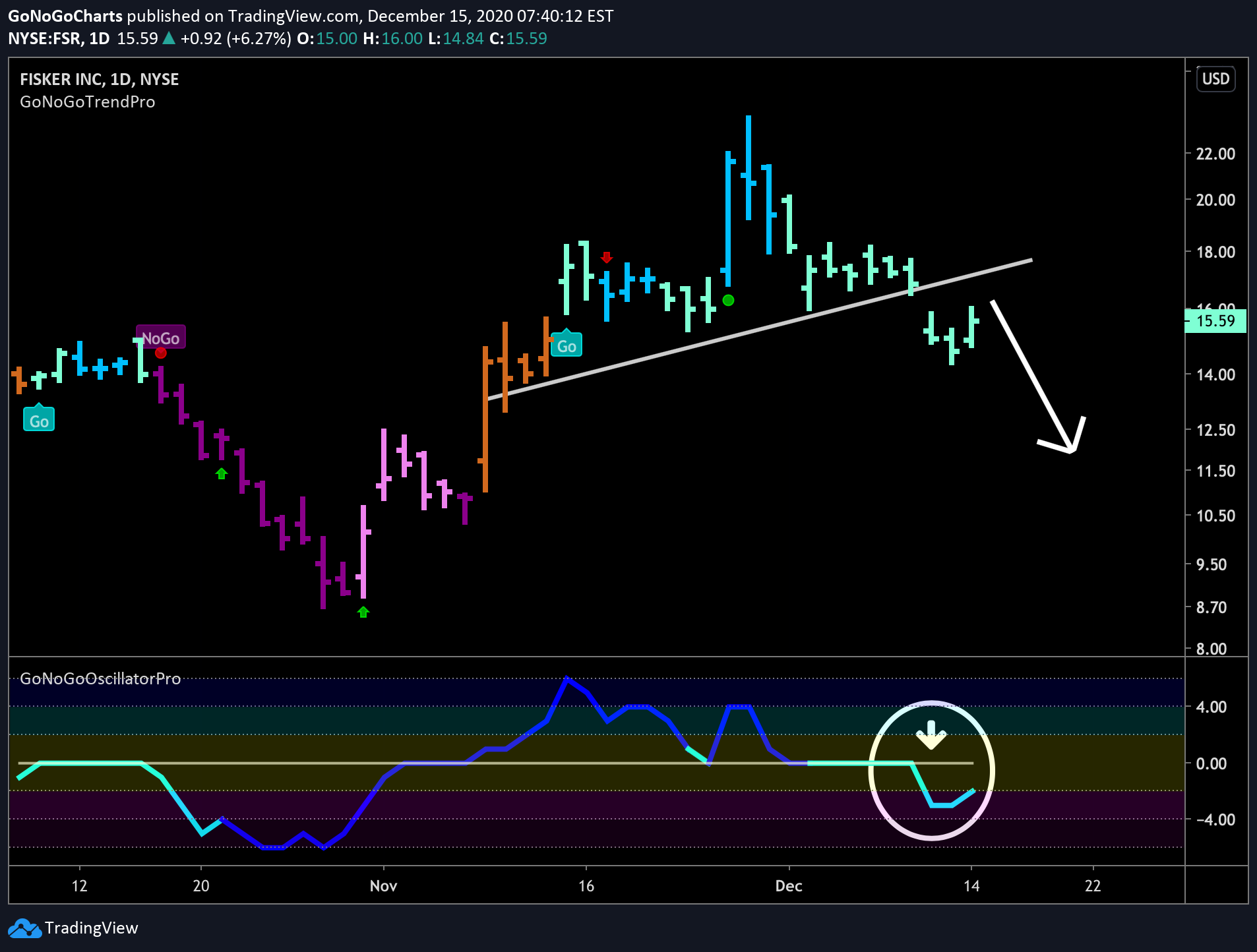Image resolution: width=1257 pixels, height=952 pixels.
Task: Select the GoNoGoTrendPro indicator label
Action: pyautogui.click(x=88, y=102)
